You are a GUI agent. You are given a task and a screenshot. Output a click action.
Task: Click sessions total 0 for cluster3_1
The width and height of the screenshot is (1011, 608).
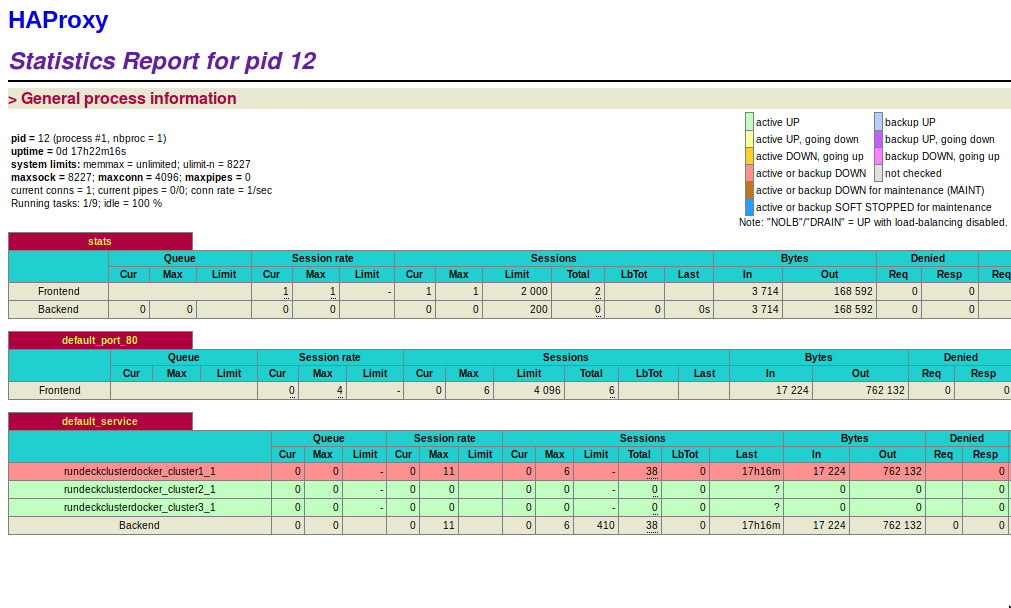click(x=654, y=507)
